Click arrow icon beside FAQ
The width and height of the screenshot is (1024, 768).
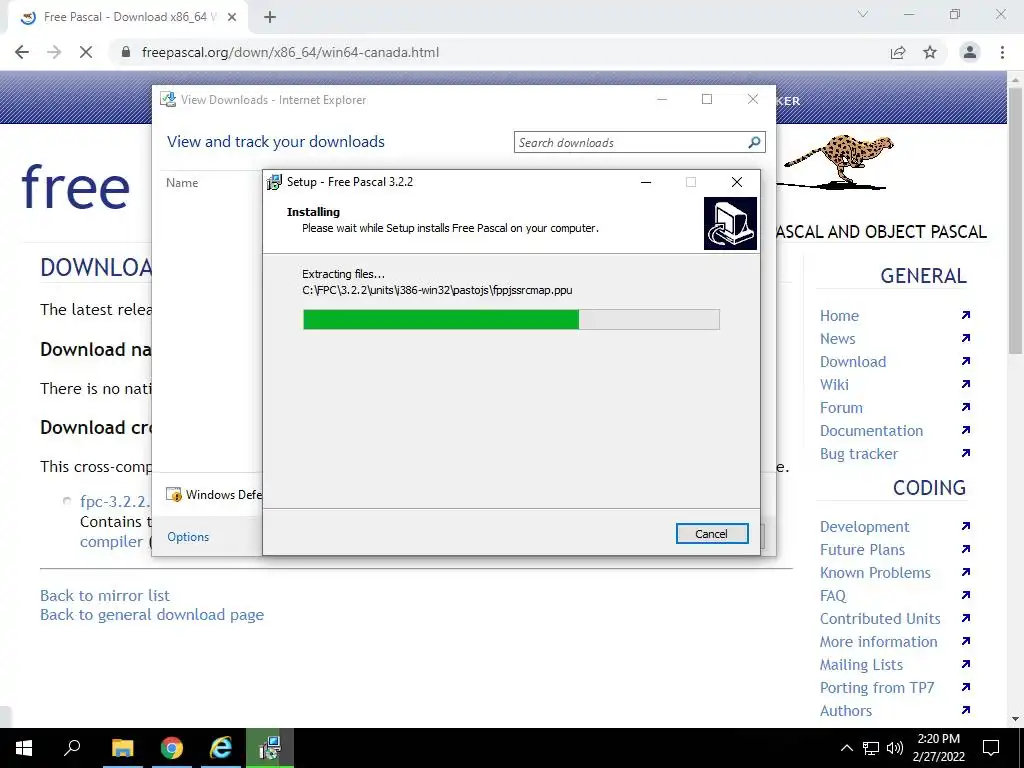point(966,595)
